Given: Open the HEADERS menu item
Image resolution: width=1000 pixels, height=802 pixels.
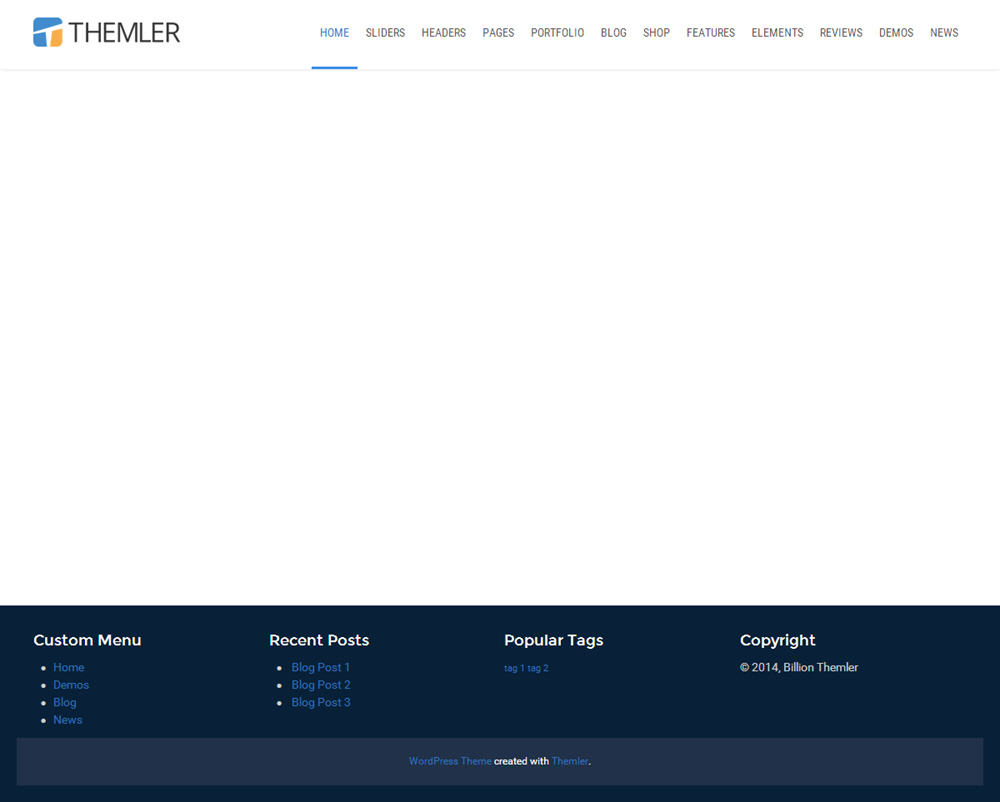Looking at the screenshot, I should tap(444, 33).
